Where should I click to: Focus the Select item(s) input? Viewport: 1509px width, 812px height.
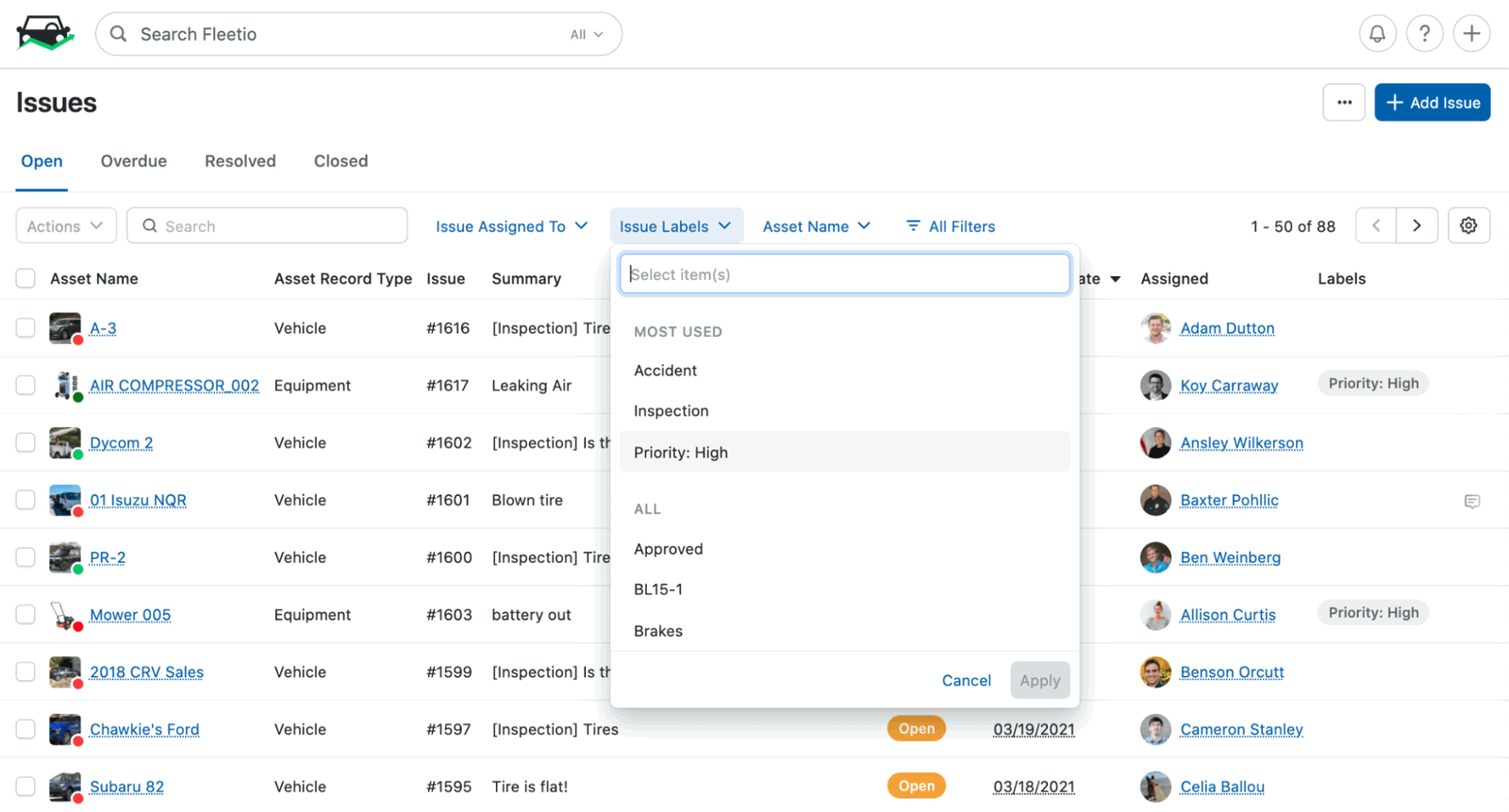click(x=845, y=274)
